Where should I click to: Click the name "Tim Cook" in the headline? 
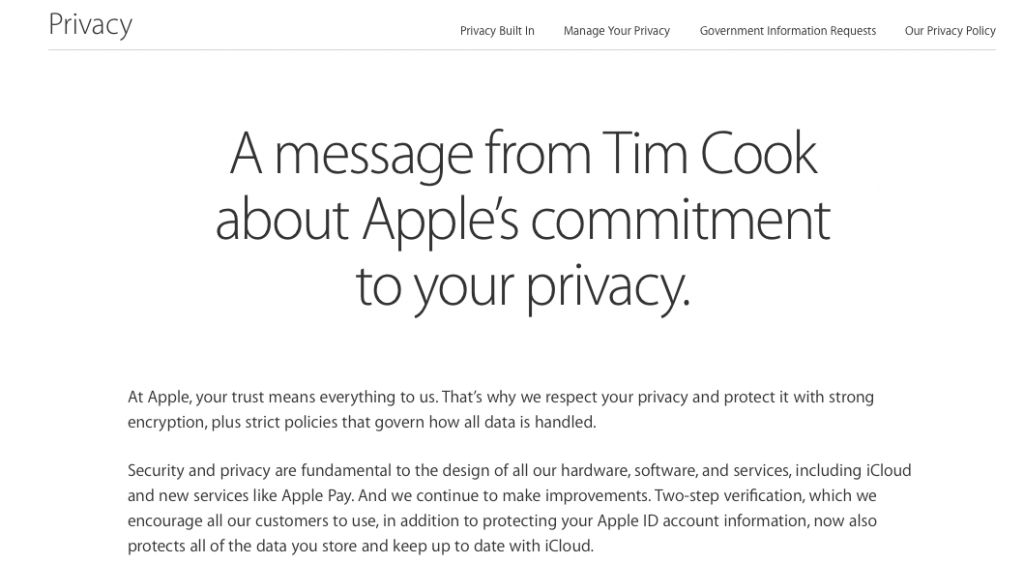[709, 153]
